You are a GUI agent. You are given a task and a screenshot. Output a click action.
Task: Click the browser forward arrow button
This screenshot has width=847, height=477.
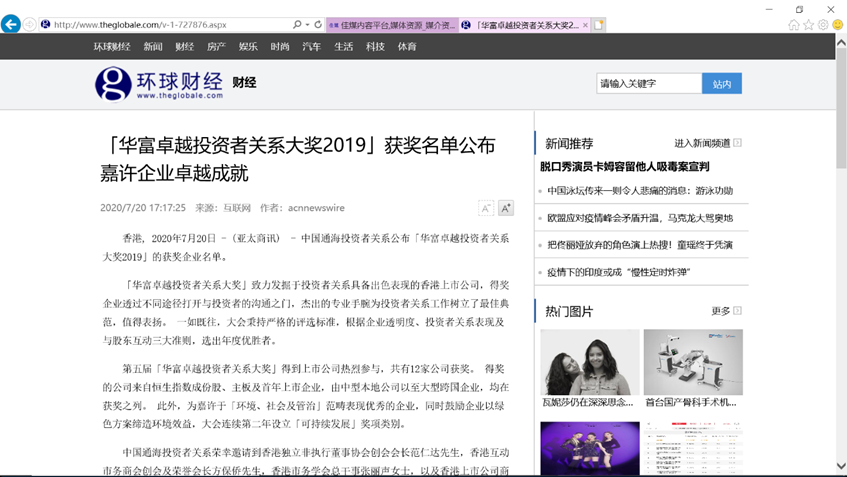point(30,24)
